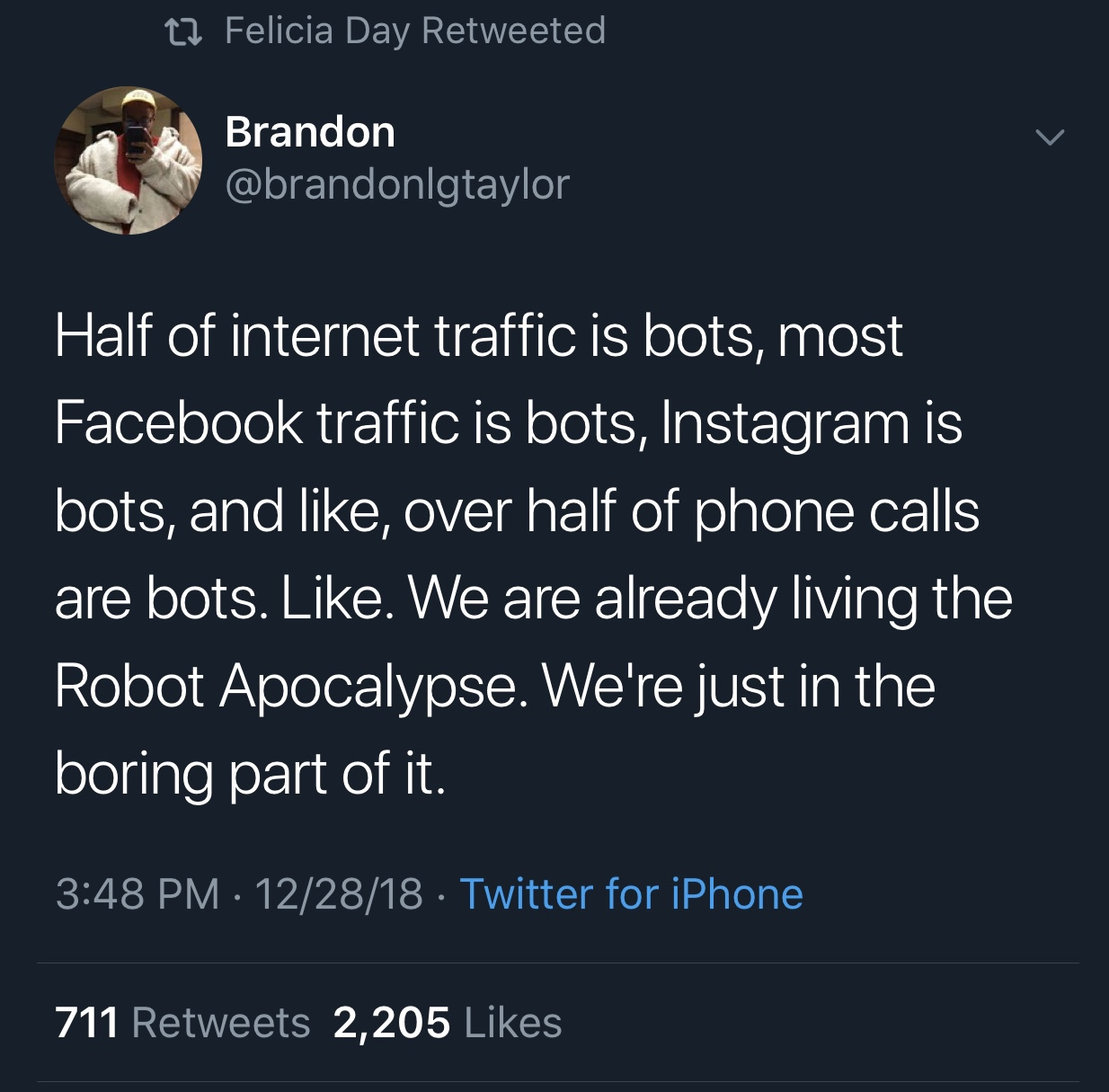Click the 12/28/18 date
Viewport: 1109px width, 1092px height.
(x=339, y=894)
